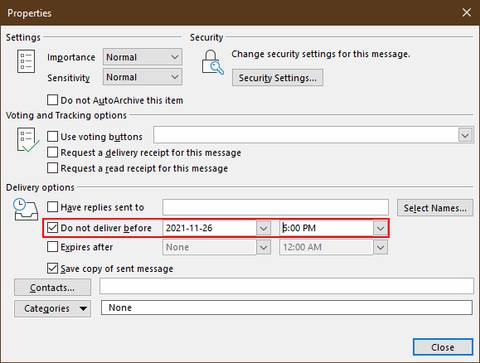Click the Select Names button

click(x=435, y=208)
